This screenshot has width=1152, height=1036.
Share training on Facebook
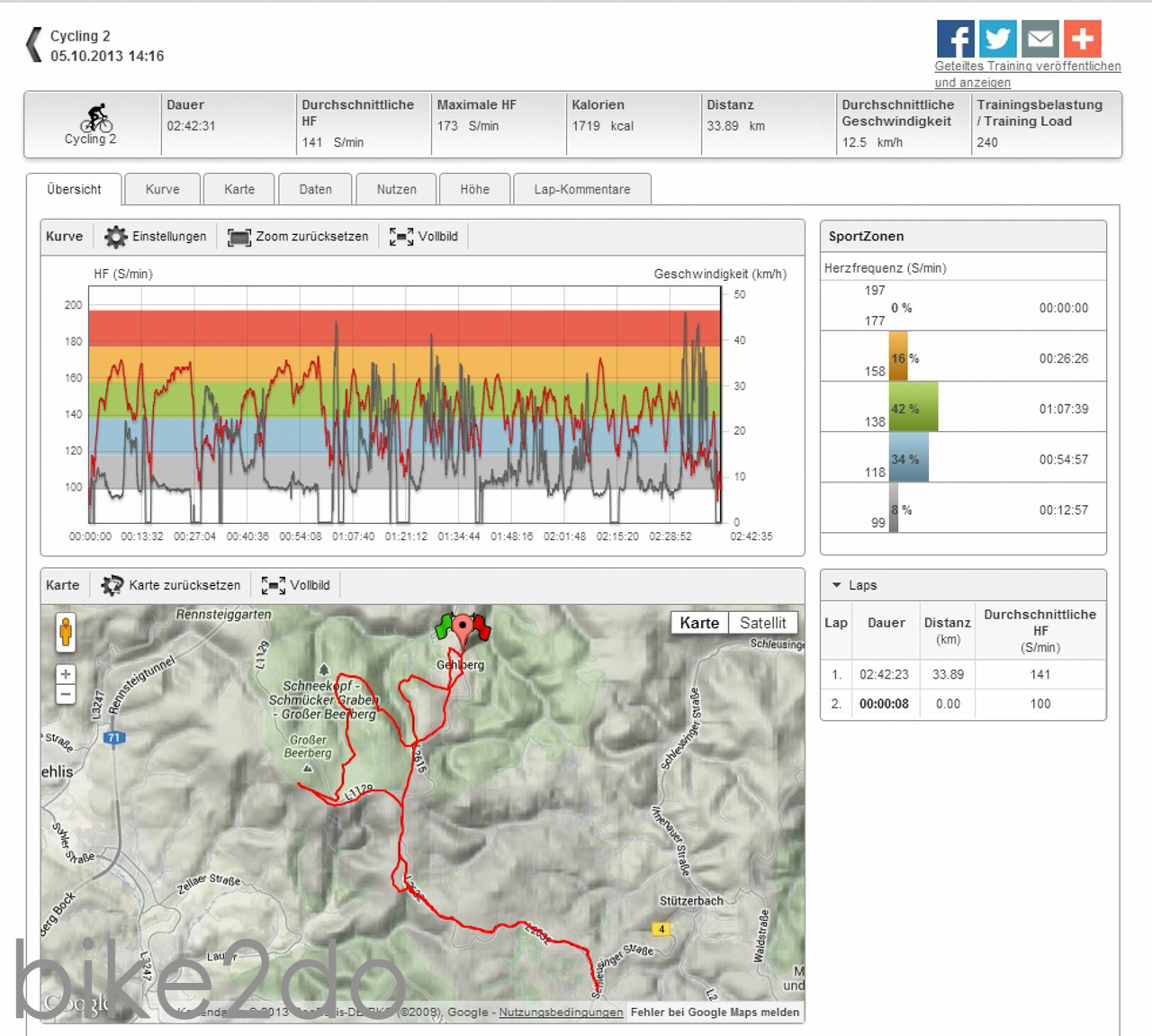955,40
